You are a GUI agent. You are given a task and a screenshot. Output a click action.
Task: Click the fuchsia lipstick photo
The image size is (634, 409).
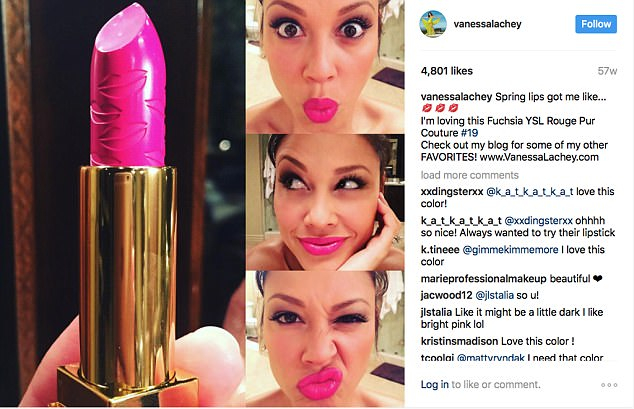click(123, 204)
